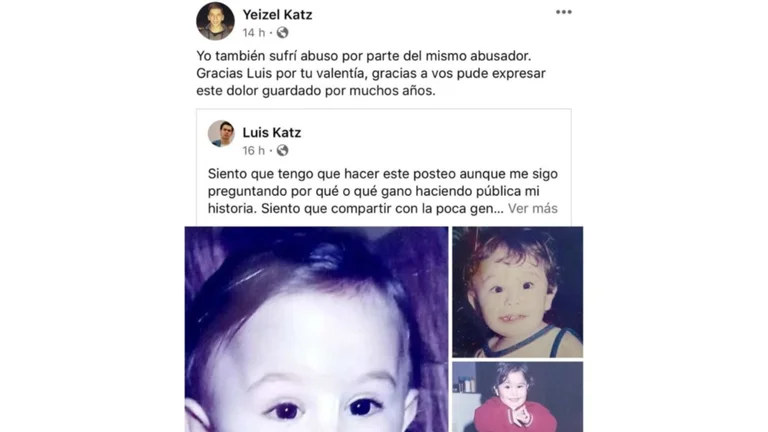Click the line mentioning Gracias Luis
768x432 pixels.
[x=371, y=73]
